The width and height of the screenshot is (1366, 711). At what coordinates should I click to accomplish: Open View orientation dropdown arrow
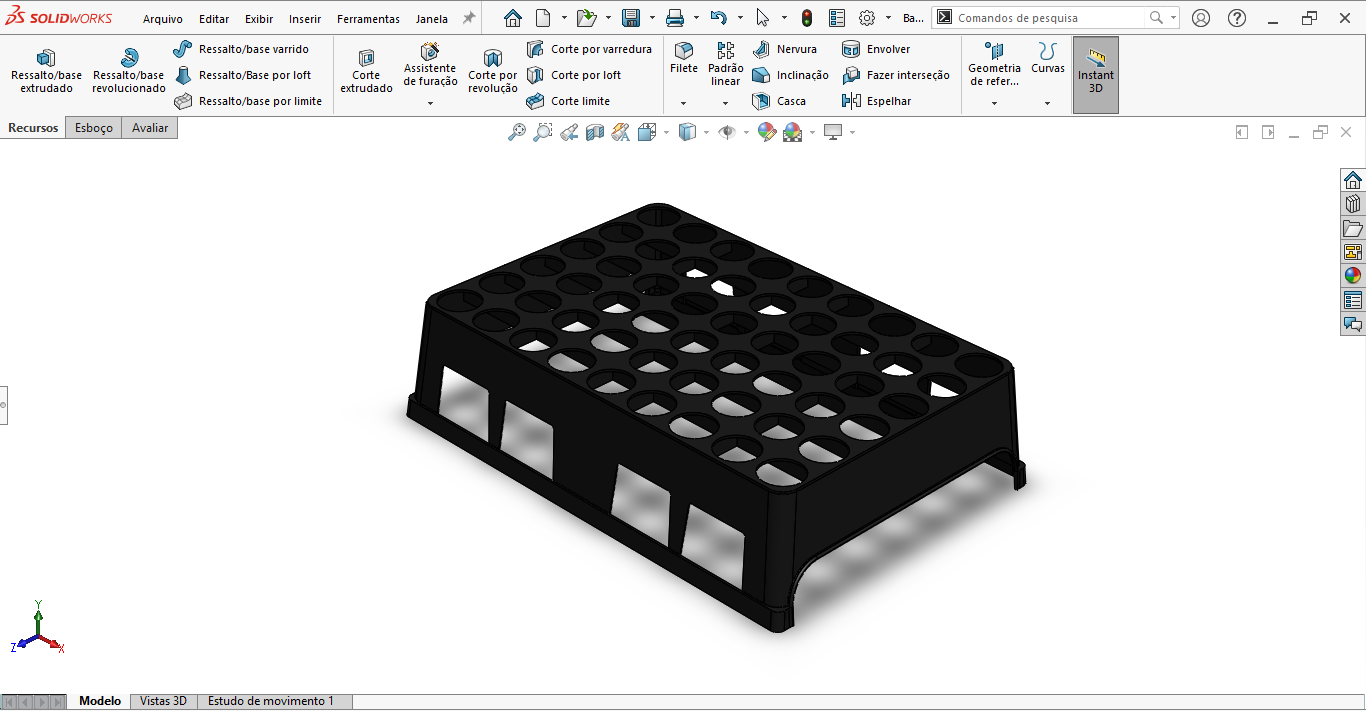point(666,132)
